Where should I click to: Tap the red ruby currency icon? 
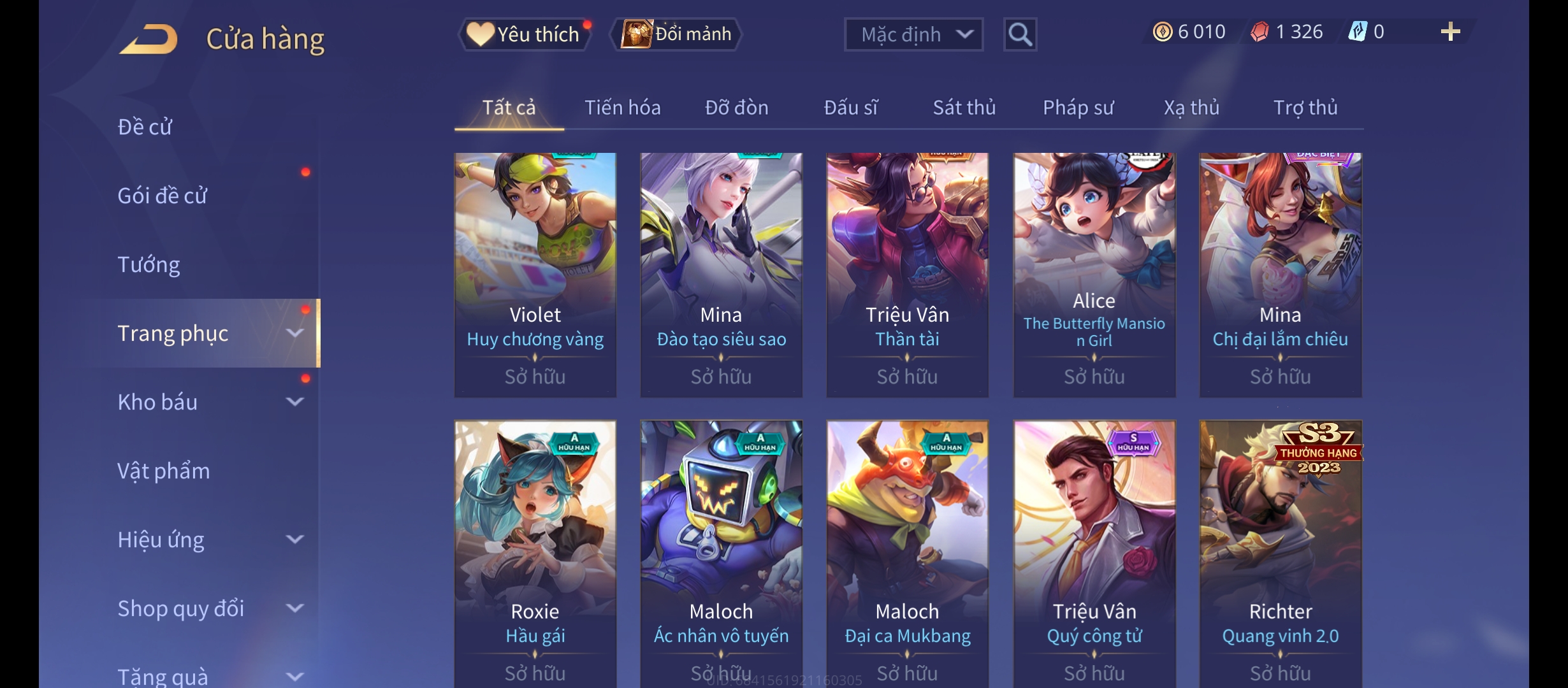(1259, 32)
